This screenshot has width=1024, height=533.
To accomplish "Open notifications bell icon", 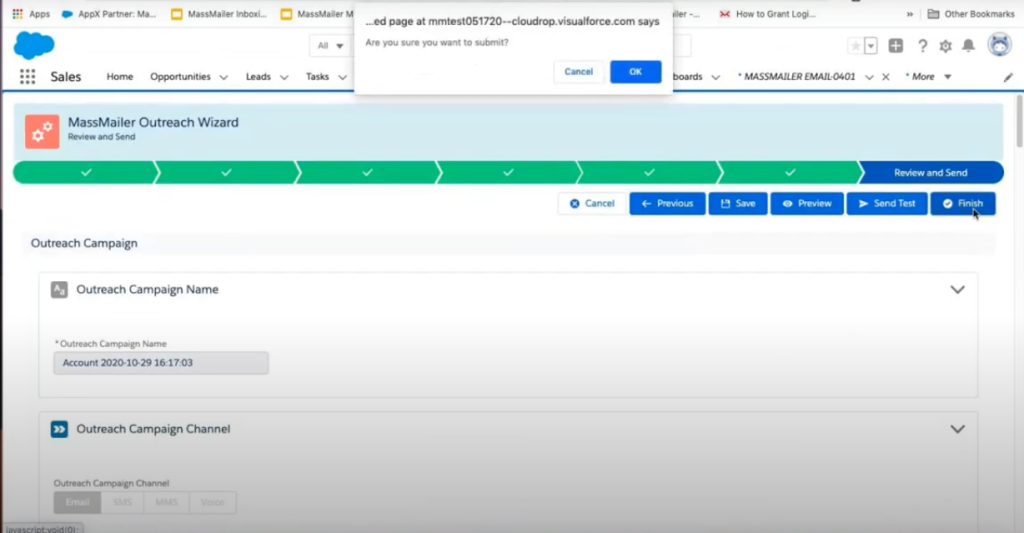I will [968, 46].
